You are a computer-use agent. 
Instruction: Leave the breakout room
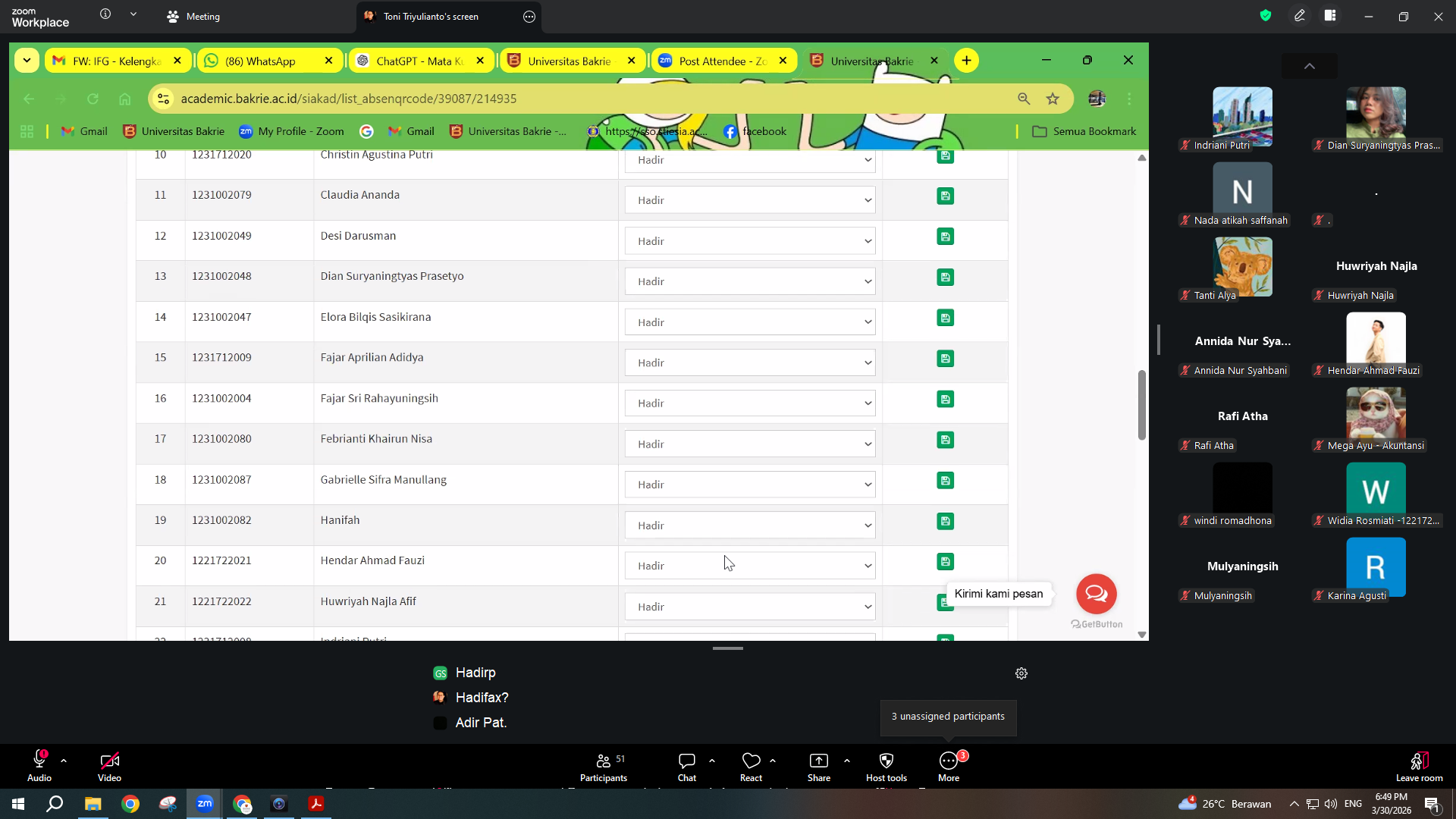pyautogui.click(x=1420, y=767)
